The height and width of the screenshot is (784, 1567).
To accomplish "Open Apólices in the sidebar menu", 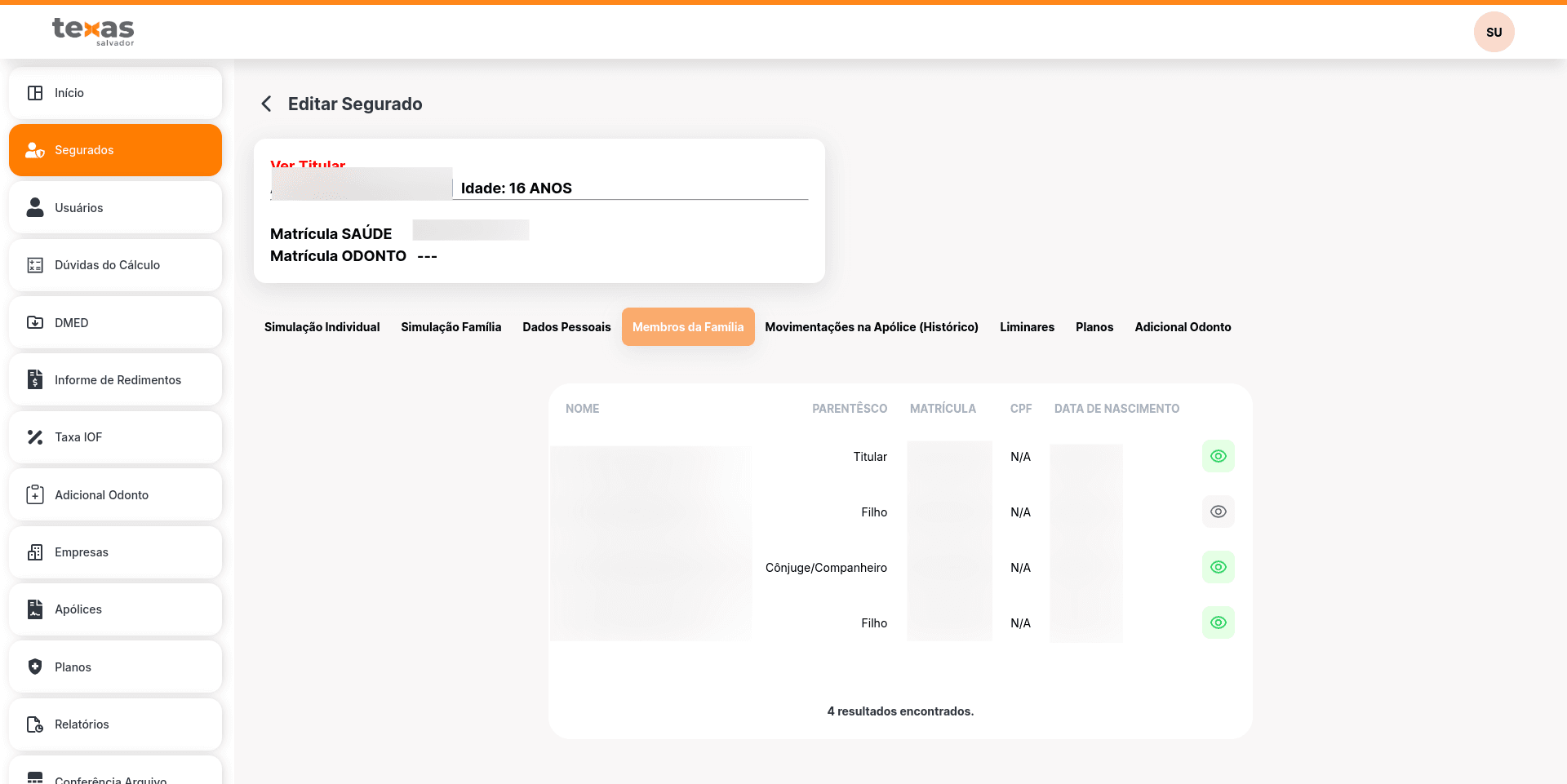I will pos(78,609).
